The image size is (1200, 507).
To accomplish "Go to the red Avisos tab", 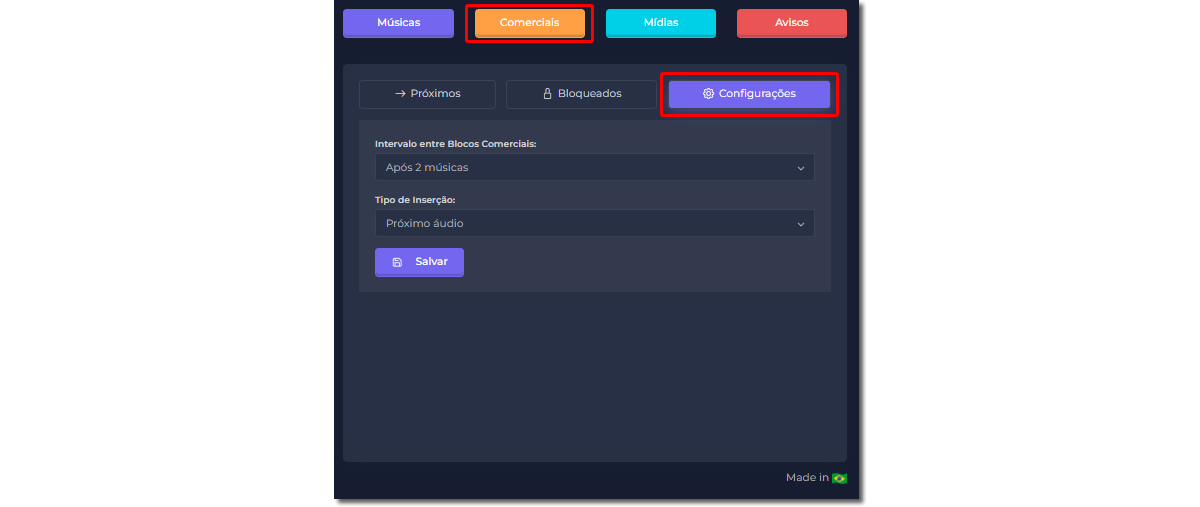I will 791,23.
